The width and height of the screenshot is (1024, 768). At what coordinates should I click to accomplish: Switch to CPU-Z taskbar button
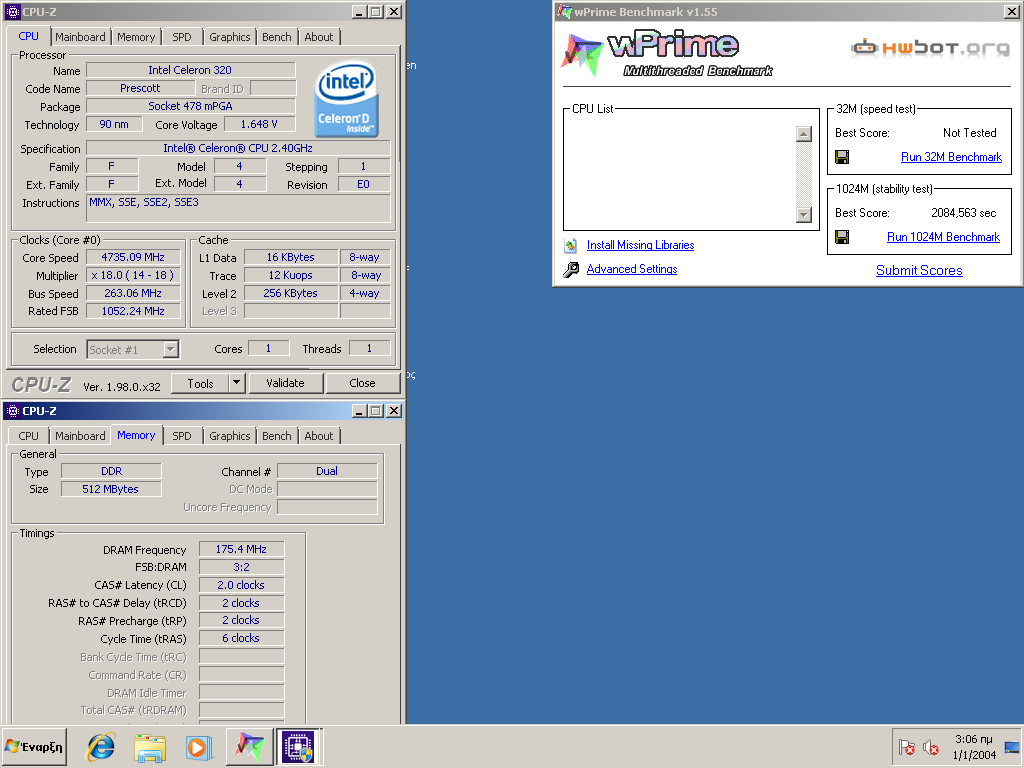click(x=298, y=746)
